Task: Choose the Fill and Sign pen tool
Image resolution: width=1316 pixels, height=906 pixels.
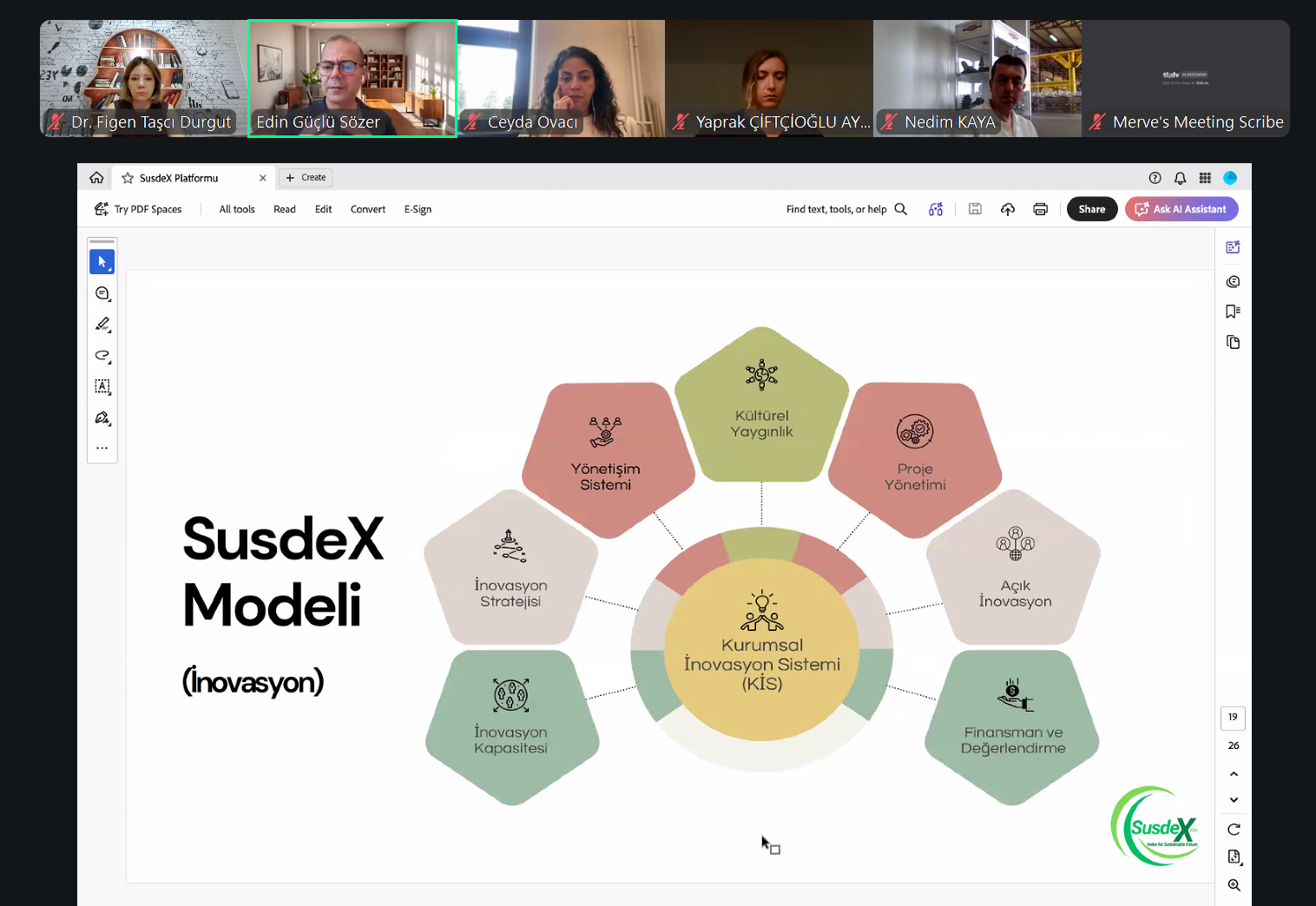Action: [x=102, y=417]
